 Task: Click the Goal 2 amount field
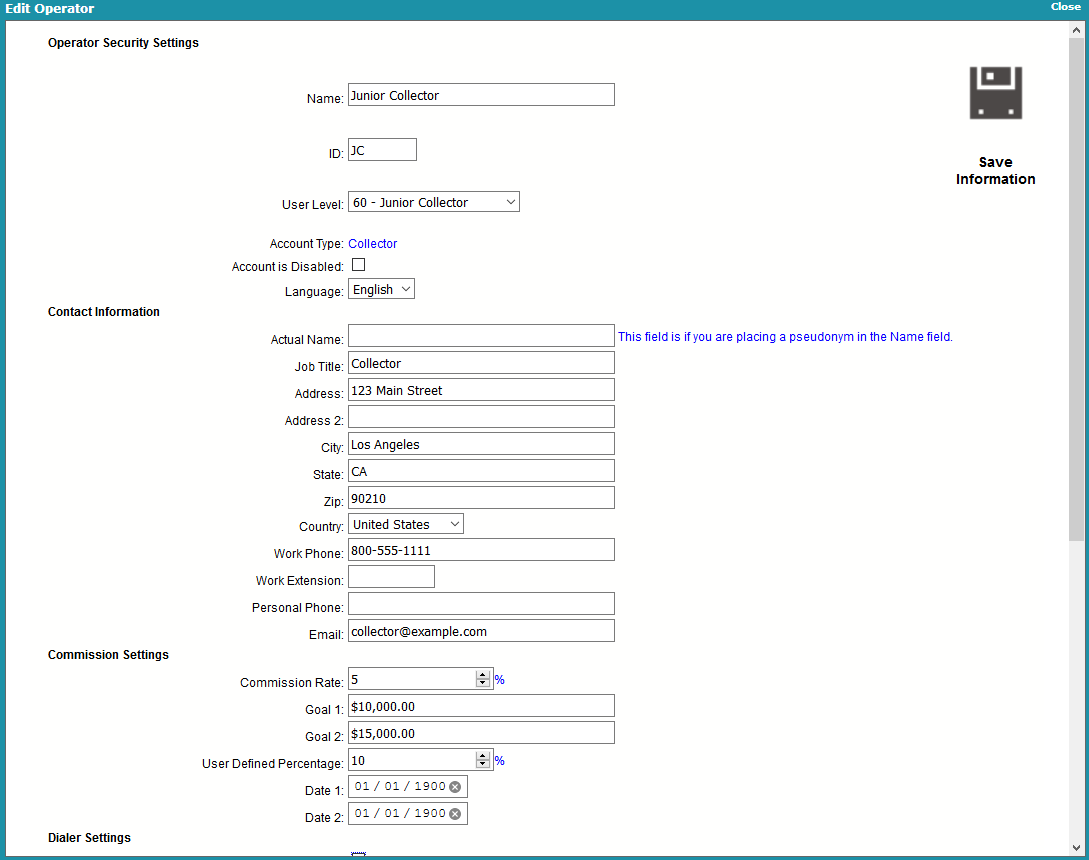(x=481, y=734)
